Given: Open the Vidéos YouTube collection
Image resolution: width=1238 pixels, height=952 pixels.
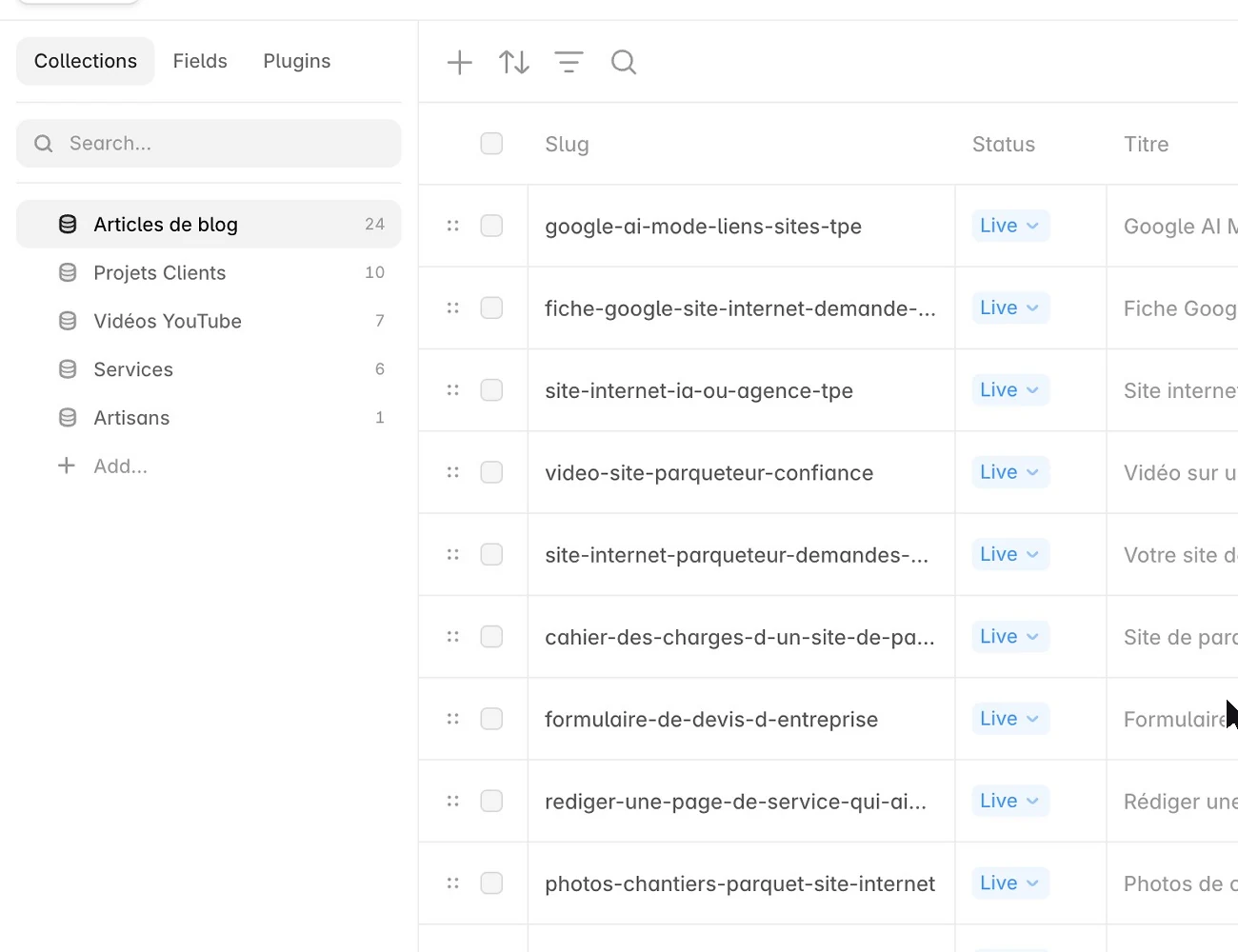Looking at the screenshot, I should 209,321.
